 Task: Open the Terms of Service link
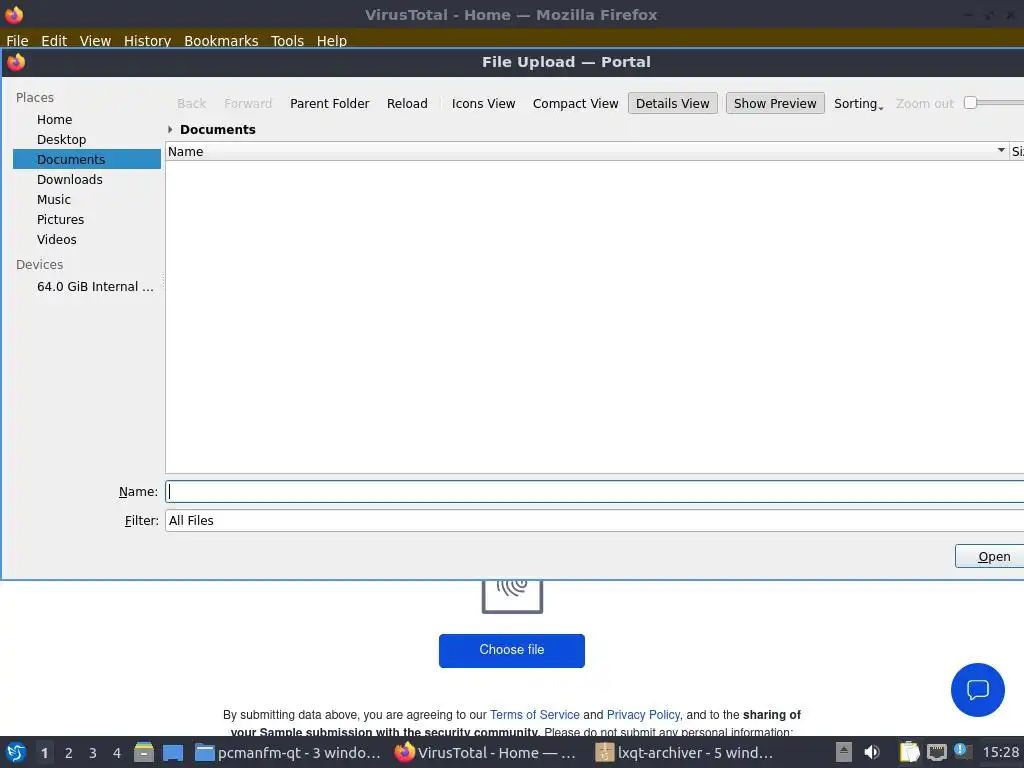point(535,714)
